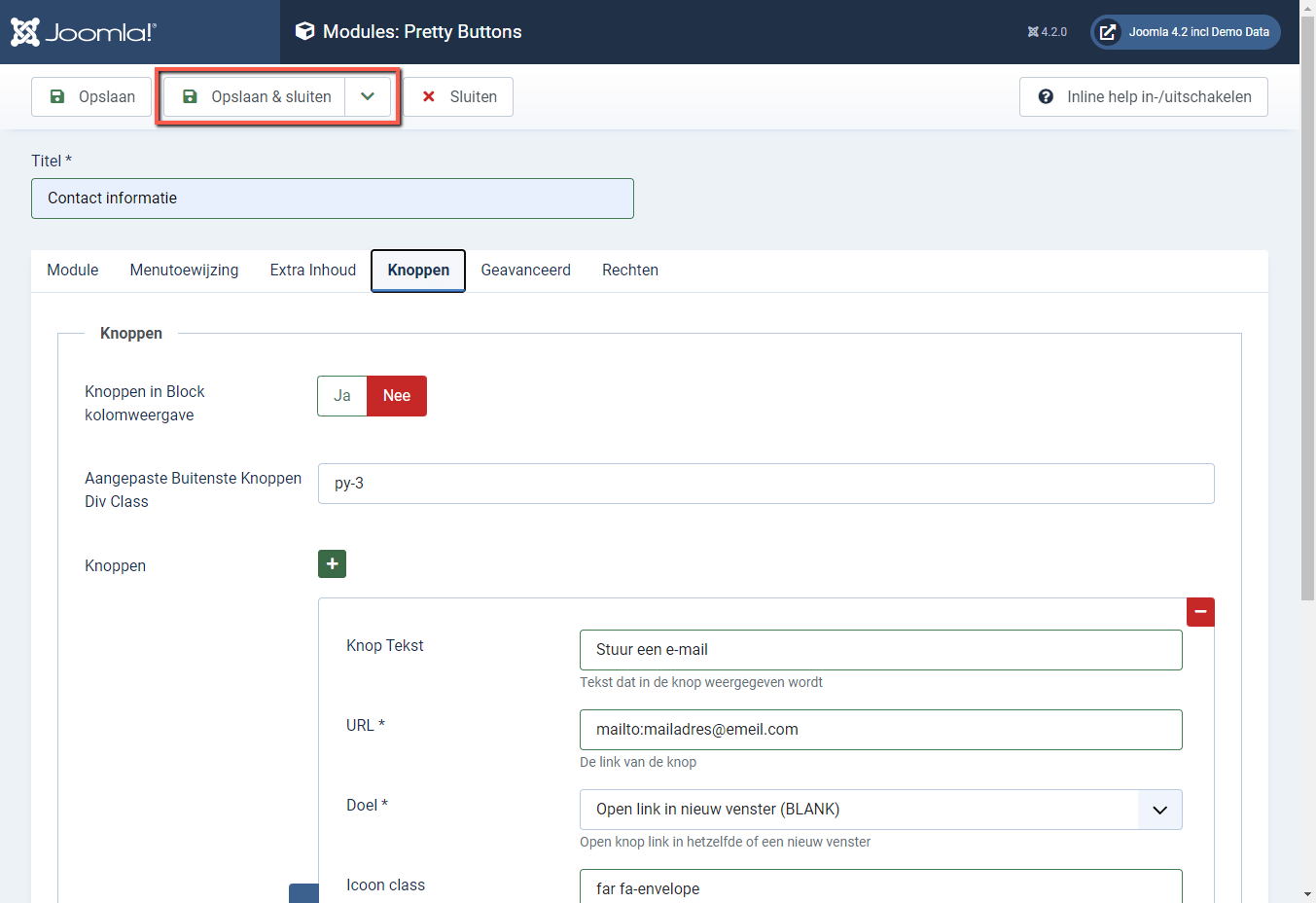Click the Opslaan & sluiten button
This screenshot has height=903, width=1316.
click(258, 96)
